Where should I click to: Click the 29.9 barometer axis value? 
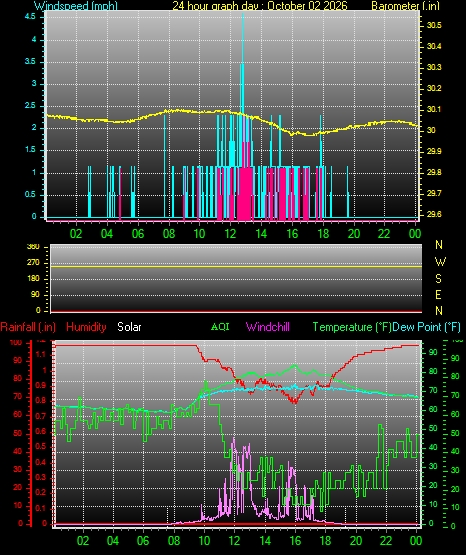tap(434, 151)
